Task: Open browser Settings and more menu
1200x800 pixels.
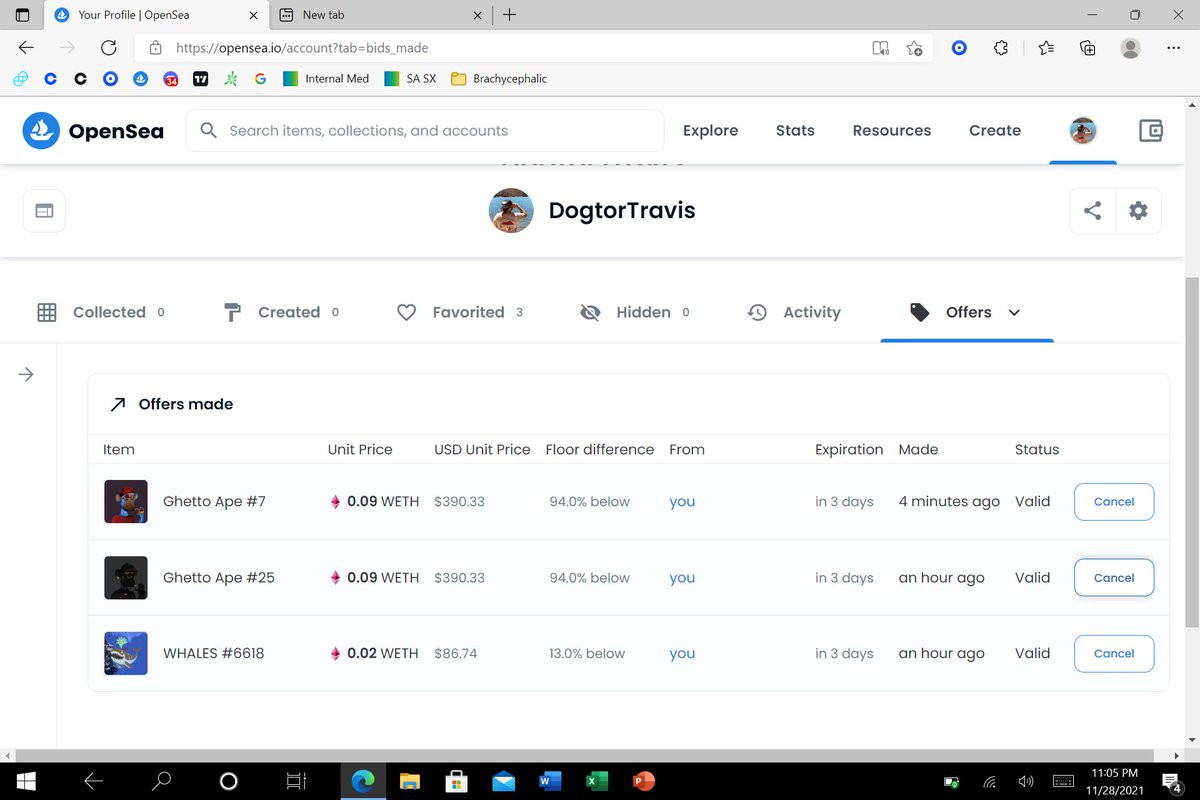Action: coord(1173,47)
